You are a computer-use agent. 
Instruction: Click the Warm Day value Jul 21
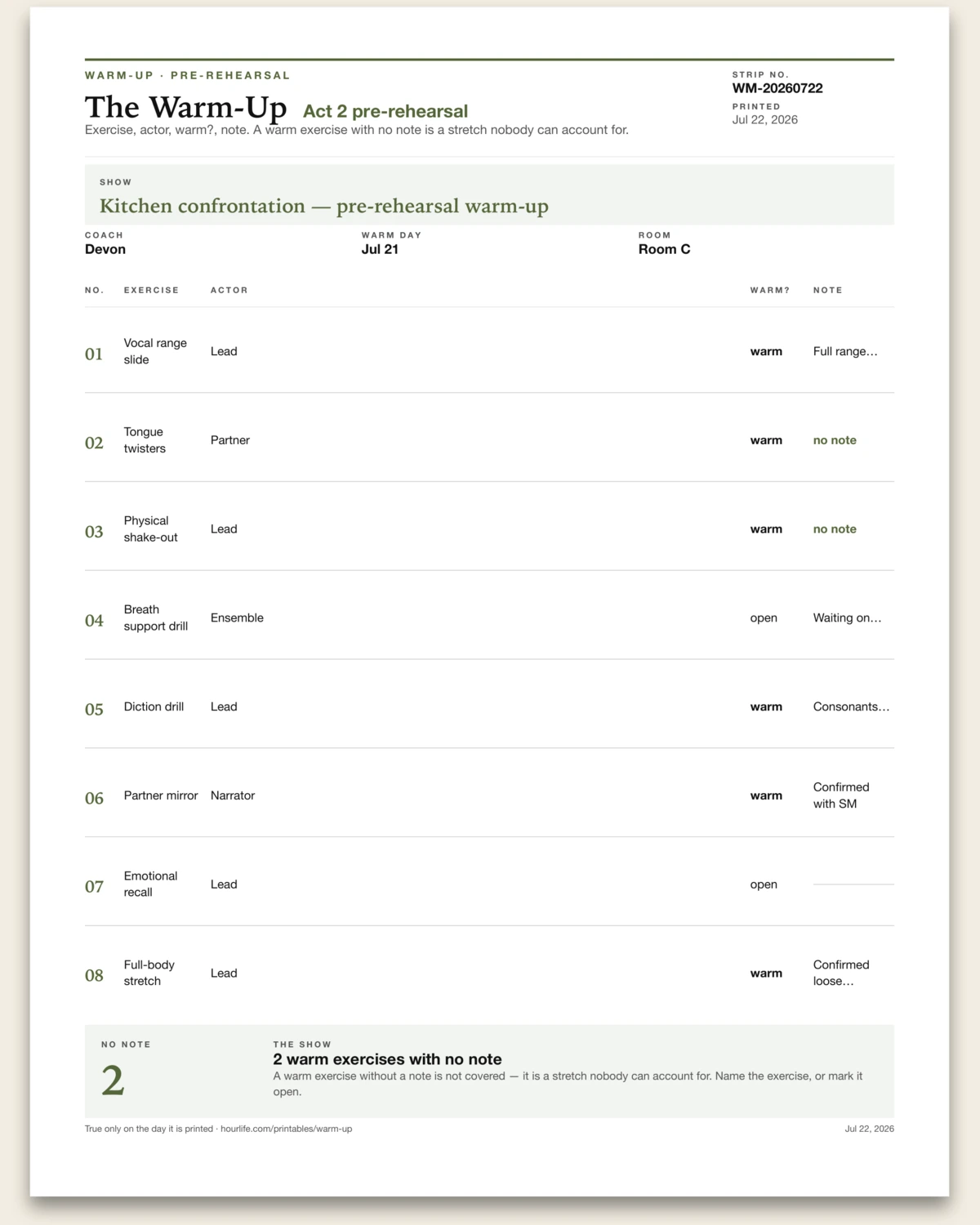click(380, 249)
